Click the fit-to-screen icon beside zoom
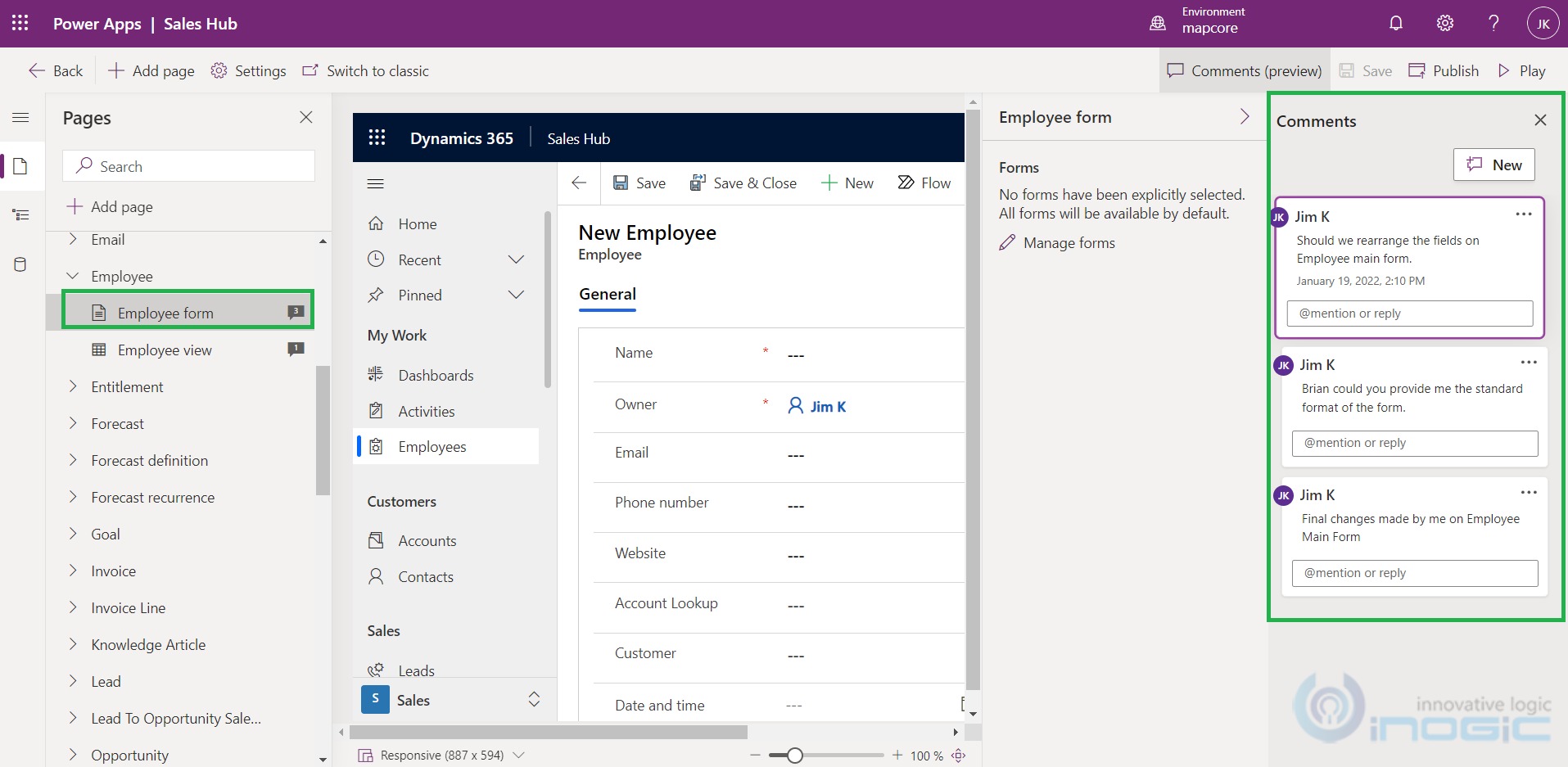The width and height of the screenshot is (1568, 767). click(959, 756)
